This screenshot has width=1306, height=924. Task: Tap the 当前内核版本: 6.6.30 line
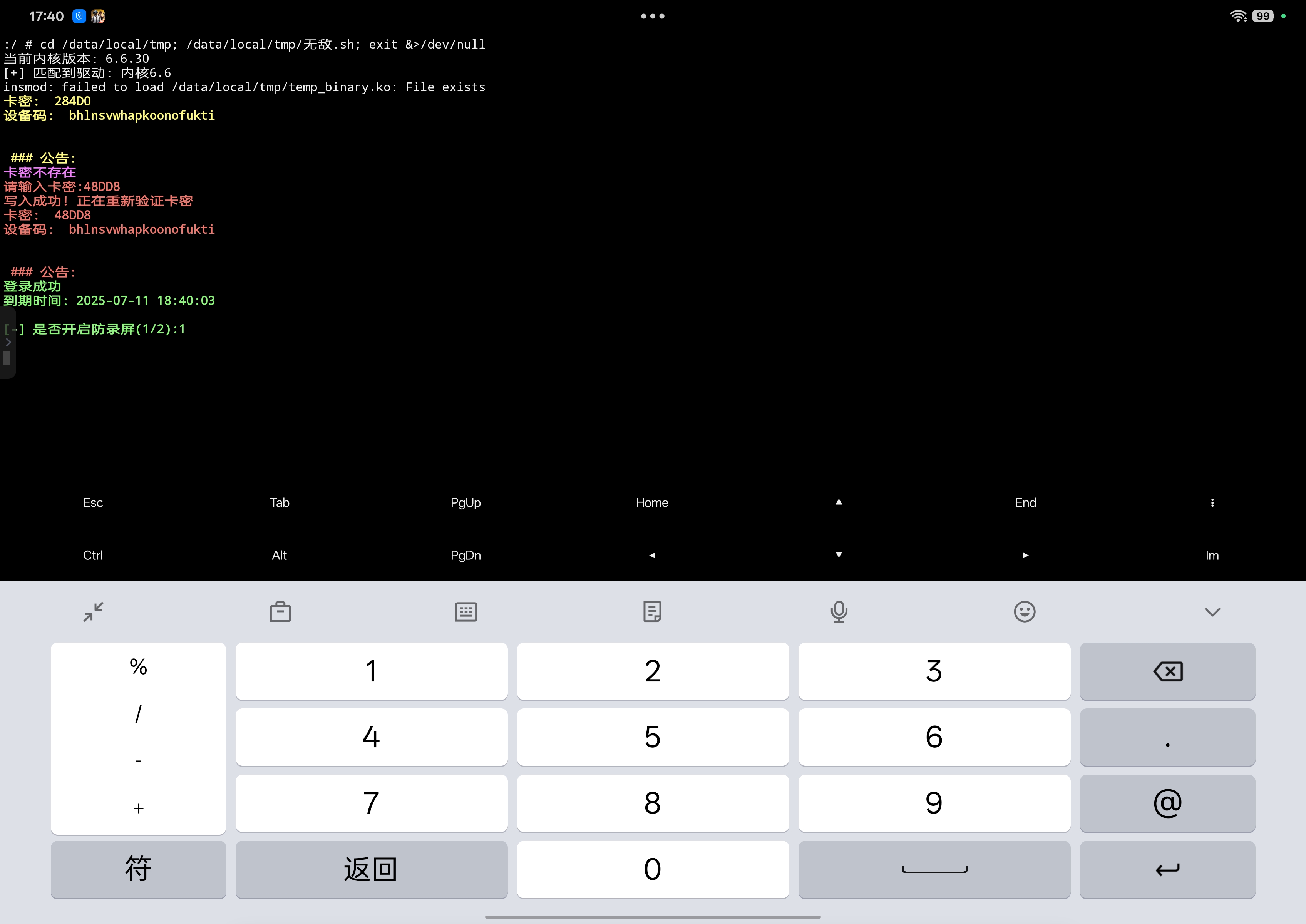[x=76, y=59]
